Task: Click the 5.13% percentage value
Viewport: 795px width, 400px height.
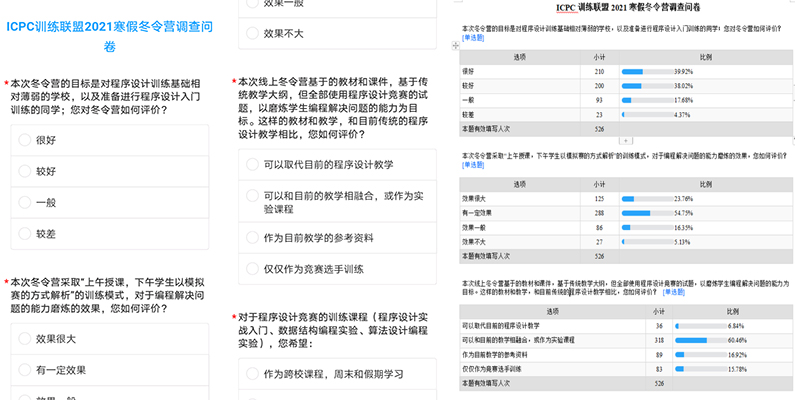Action: 682,242
